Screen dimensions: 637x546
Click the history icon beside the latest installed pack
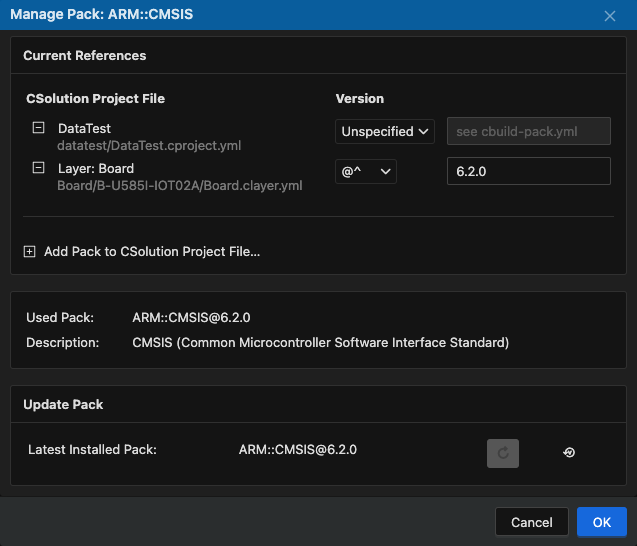pyautogui.click(x=569, y=452)
